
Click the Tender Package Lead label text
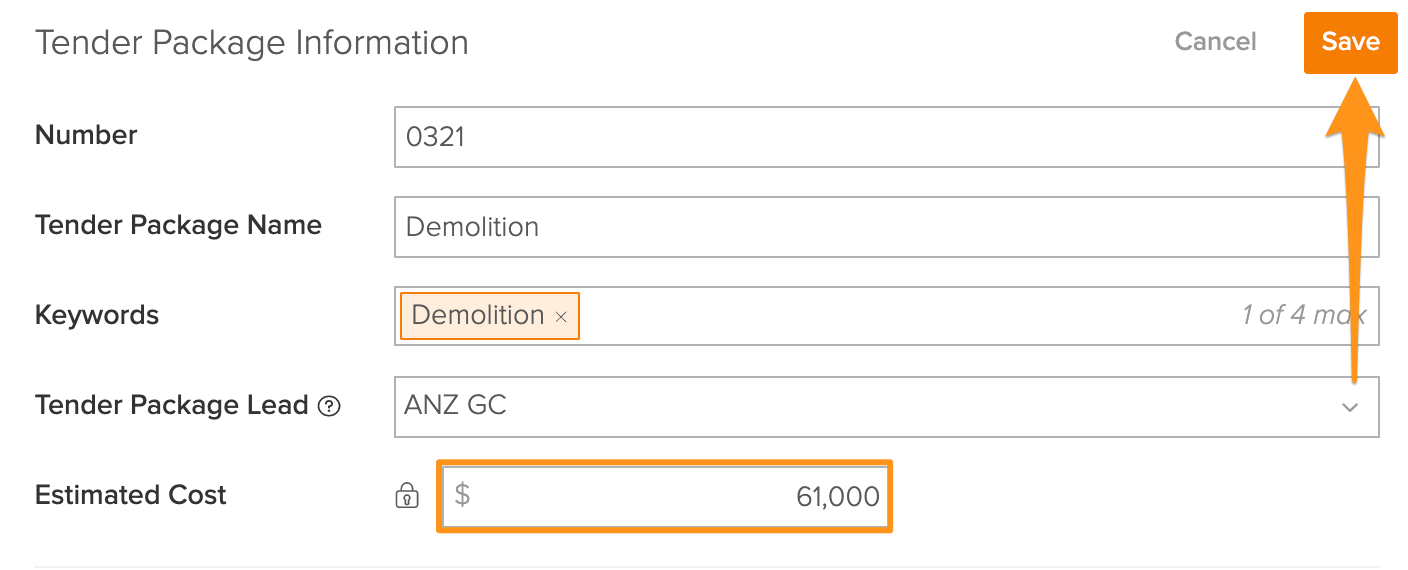click(171, 406)
